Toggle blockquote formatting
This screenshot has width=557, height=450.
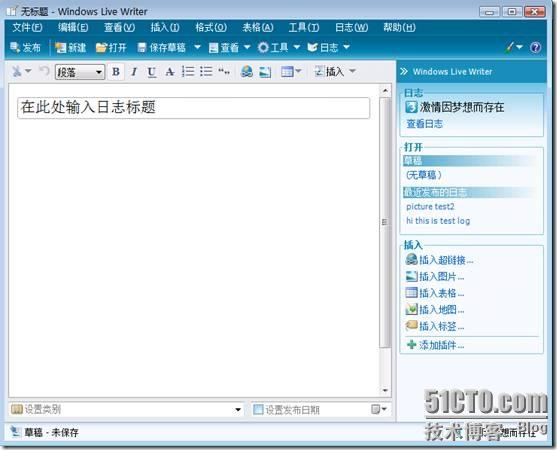[224, 72]
